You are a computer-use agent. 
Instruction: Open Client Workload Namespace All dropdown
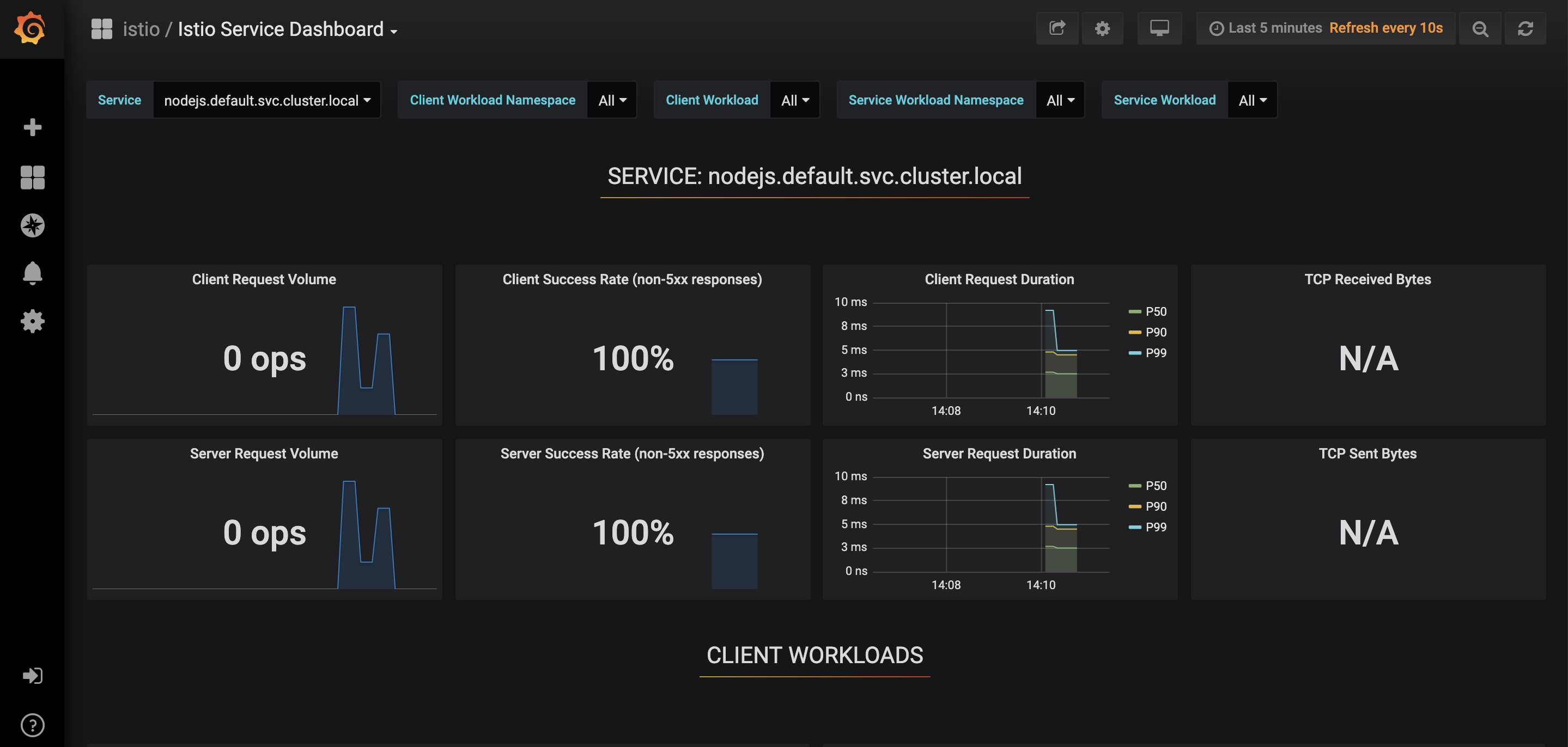(x=612, y=100)
